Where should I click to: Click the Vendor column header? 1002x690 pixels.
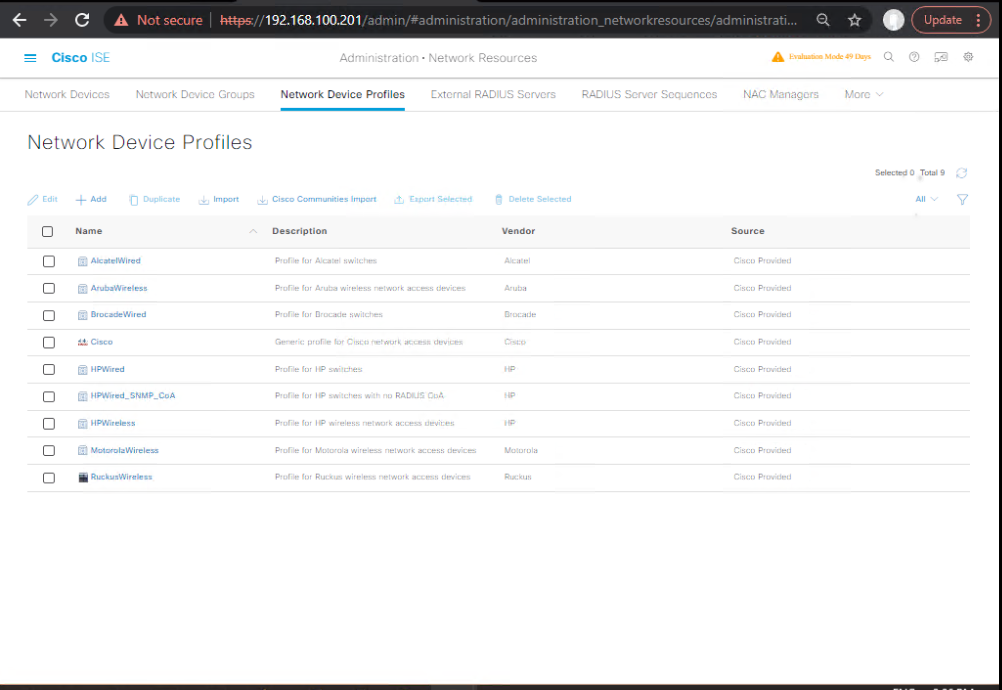tap(518, 231)
